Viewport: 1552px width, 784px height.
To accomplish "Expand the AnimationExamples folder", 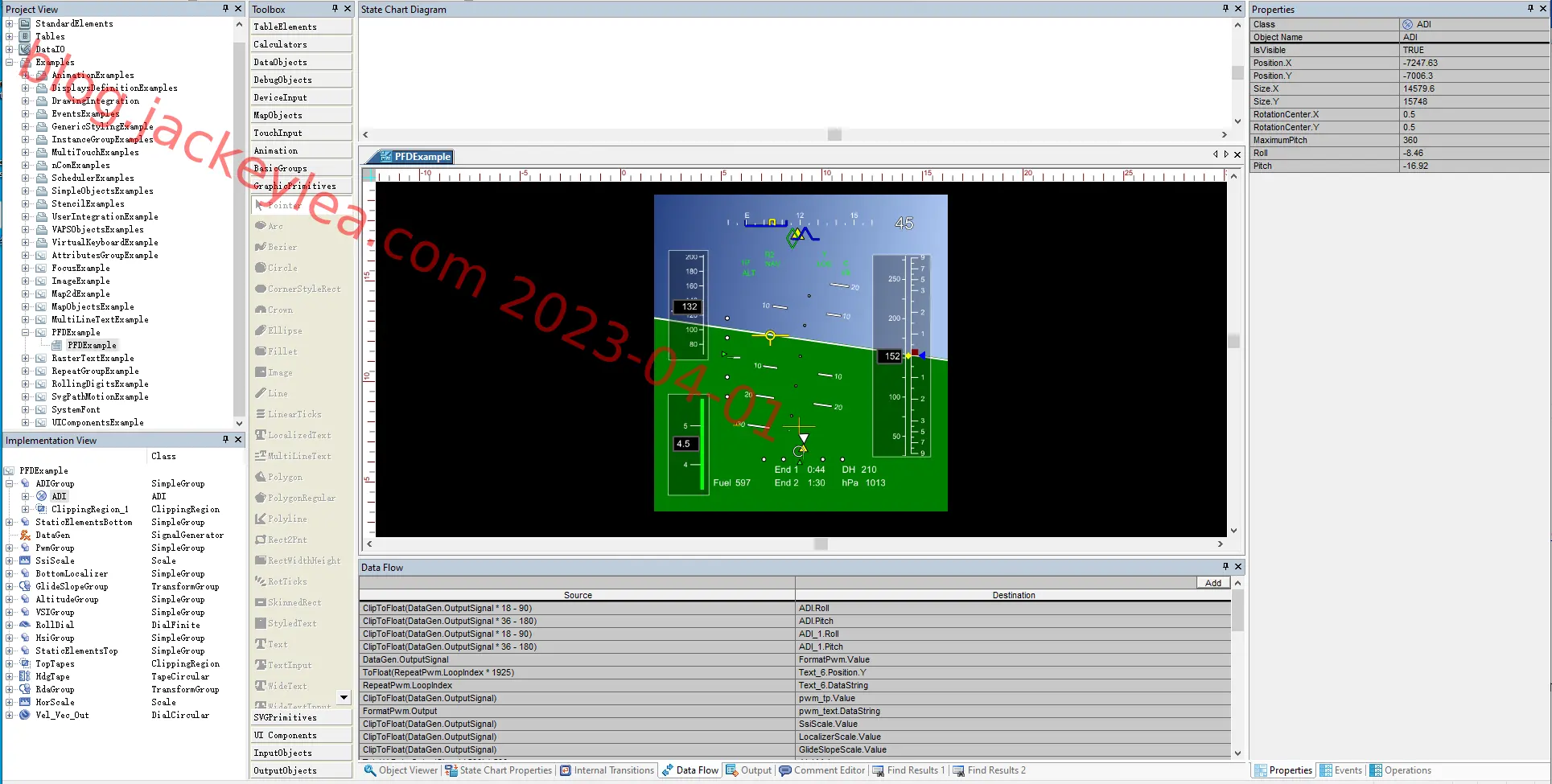I will click(25, 75).
